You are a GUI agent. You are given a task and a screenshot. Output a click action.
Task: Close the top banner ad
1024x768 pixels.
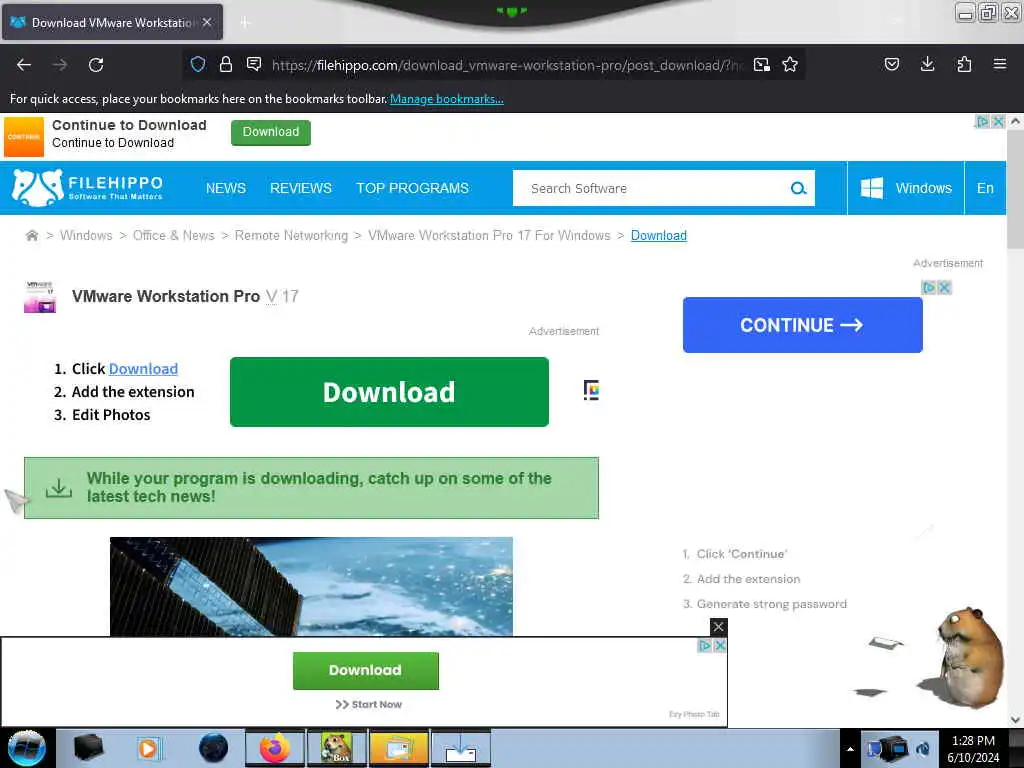998,121
